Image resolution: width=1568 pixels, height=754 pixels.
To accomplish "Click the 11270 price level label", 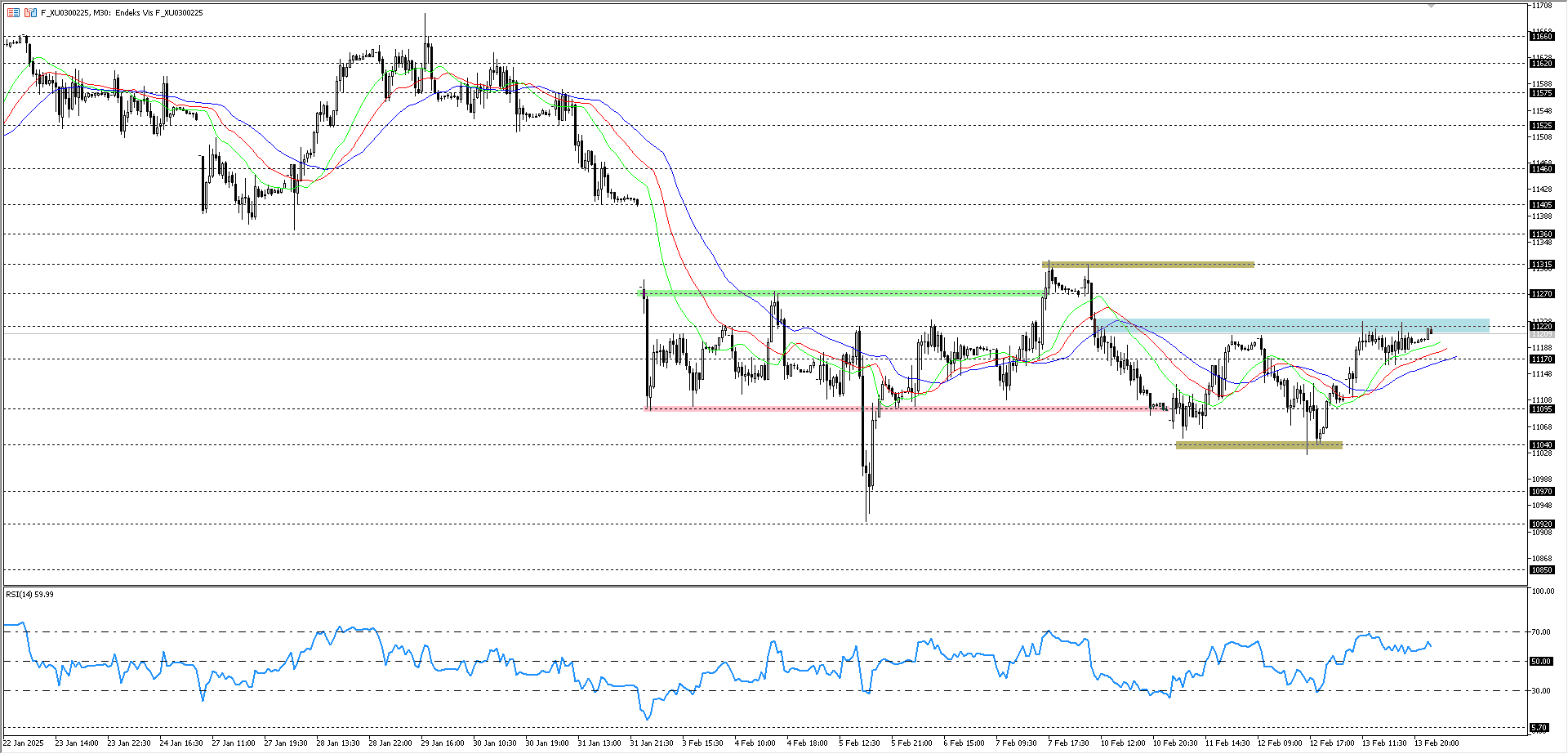I will click(1542, 293).
